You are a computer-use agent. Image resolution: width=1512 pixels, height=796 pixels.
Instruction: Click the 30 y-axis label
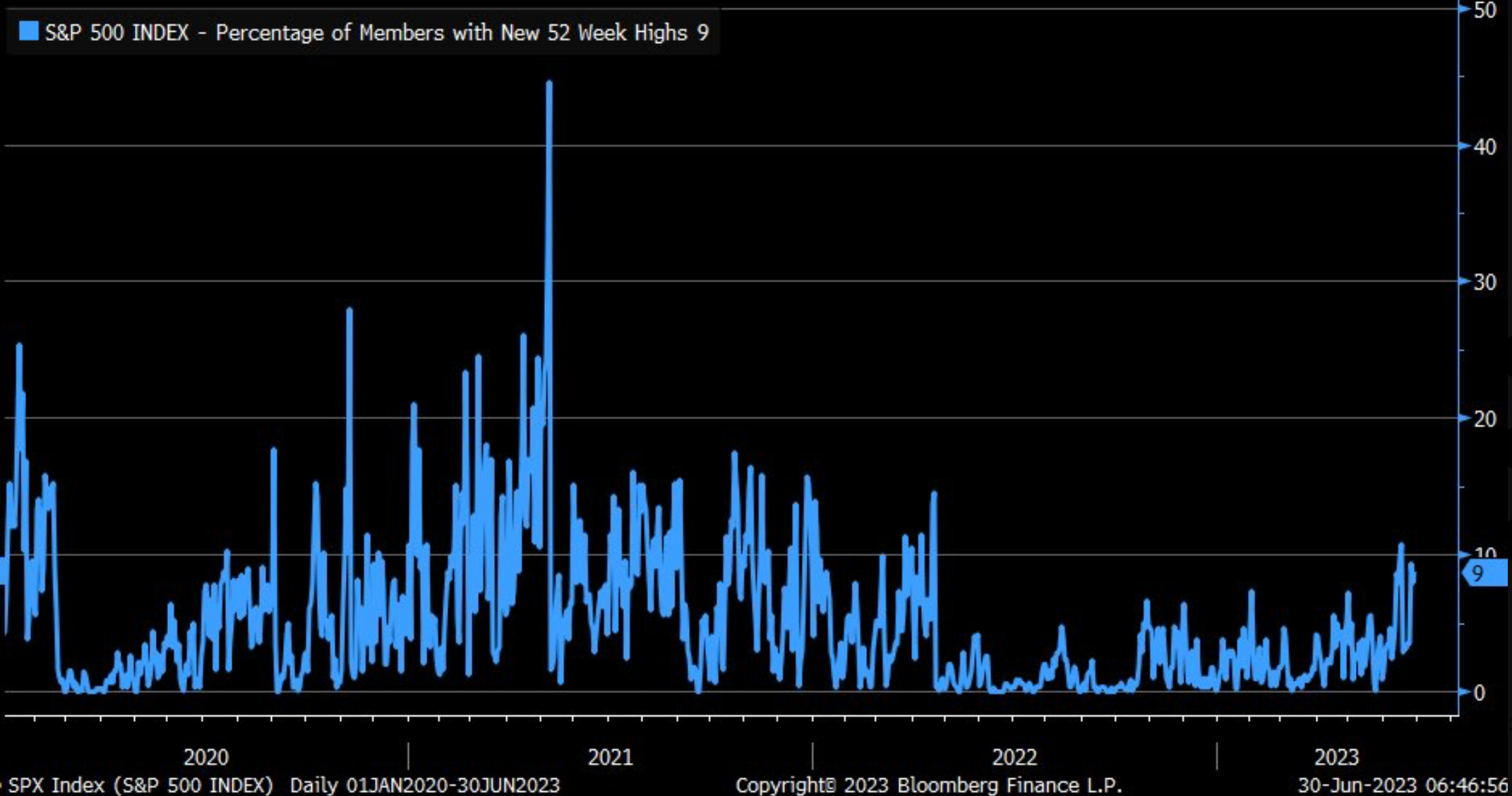pos(1484,282)
